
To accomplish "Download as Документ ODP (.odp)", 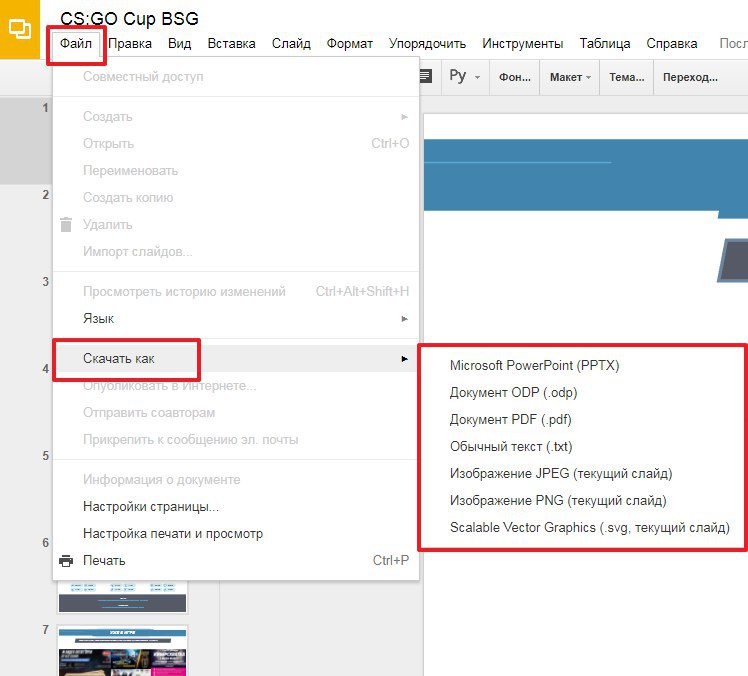I will point(582,393).
